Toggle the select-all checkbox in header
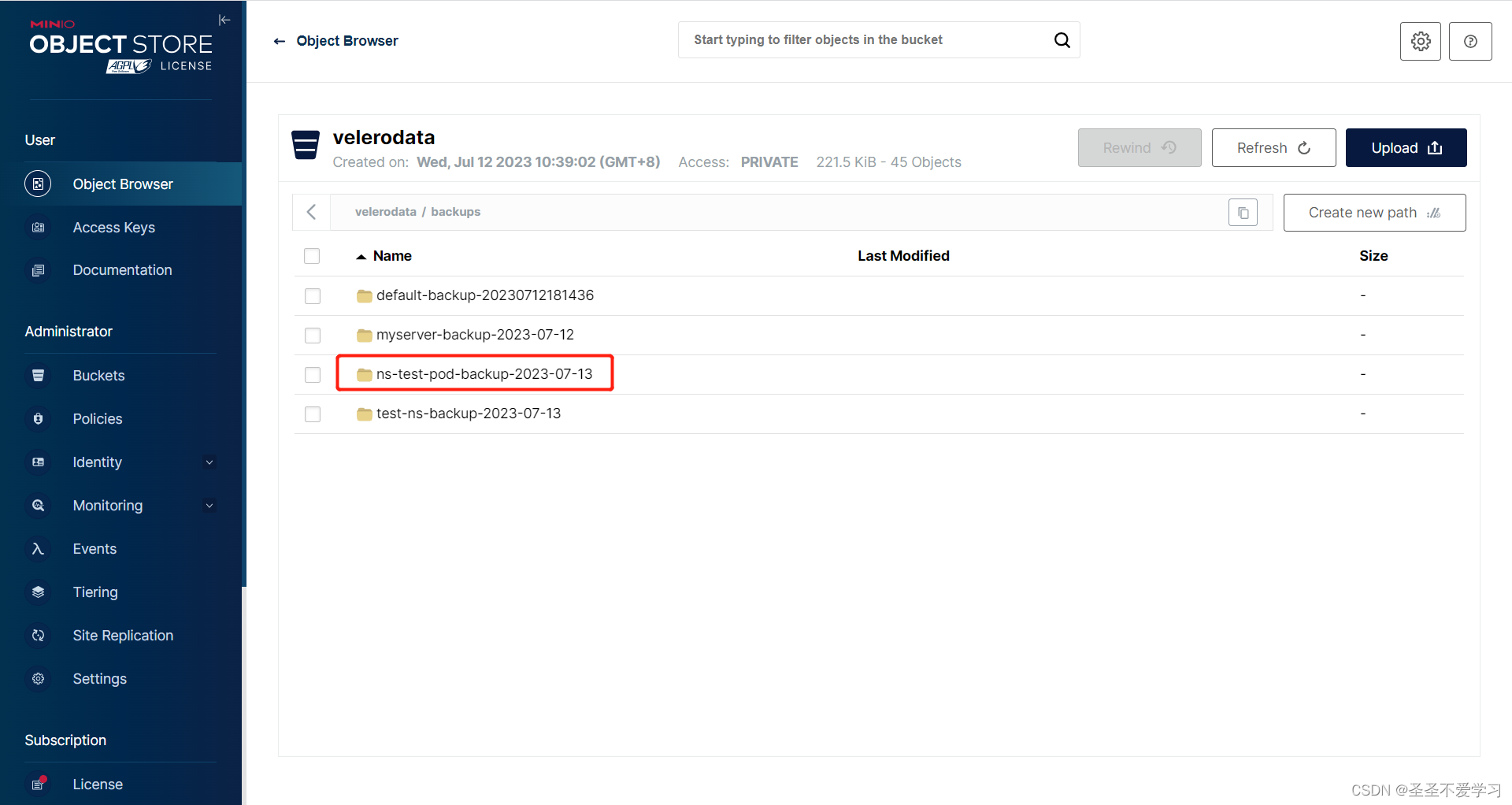This screenshot has width=1512, height=805. point(312,256)
